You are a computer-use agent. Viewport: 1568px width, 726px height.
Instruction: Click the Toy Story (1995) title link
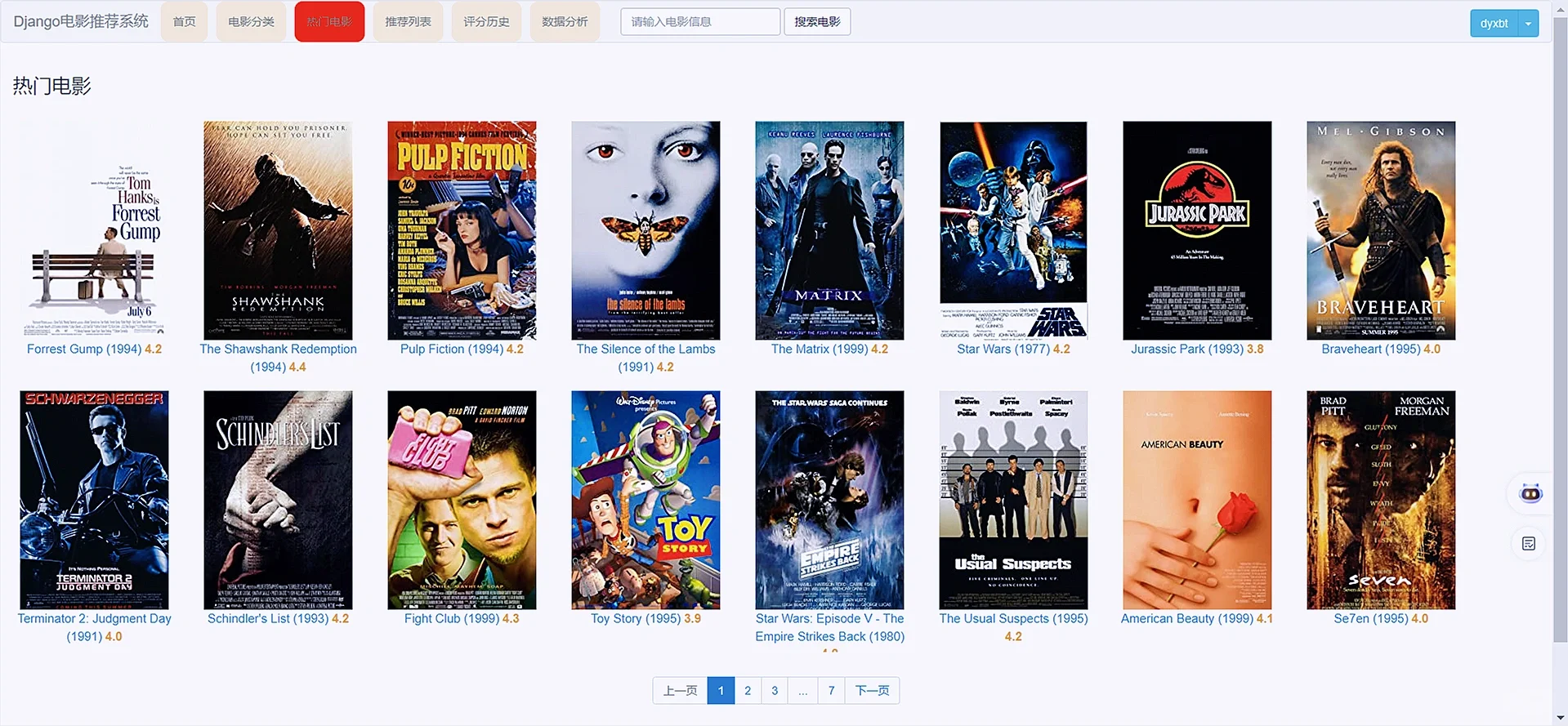pyautogui.click(x=636, y=618)
